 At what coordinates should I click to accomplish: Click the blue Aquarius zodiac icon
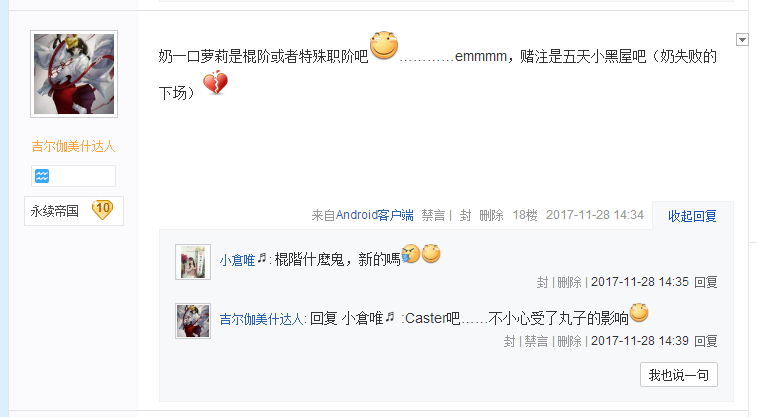(x=42, y=176)
